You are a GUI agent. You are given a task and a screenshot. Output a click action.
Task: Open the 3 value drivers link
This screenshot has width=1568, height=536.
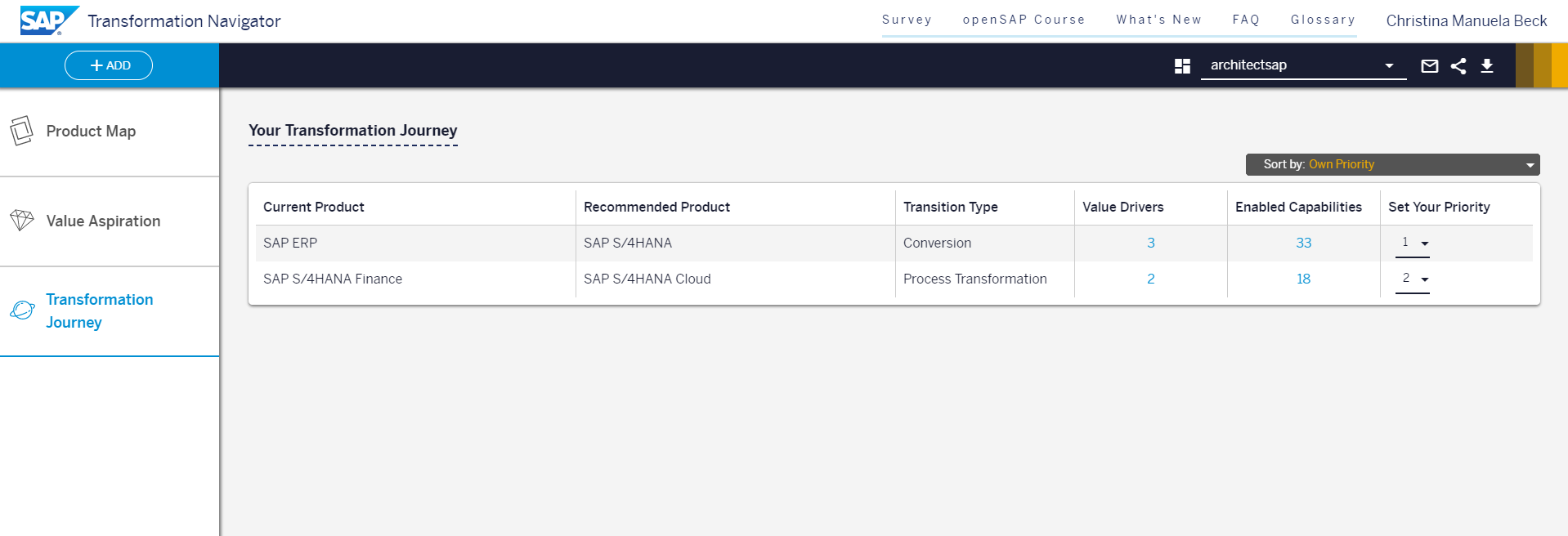click(1150, 243)
